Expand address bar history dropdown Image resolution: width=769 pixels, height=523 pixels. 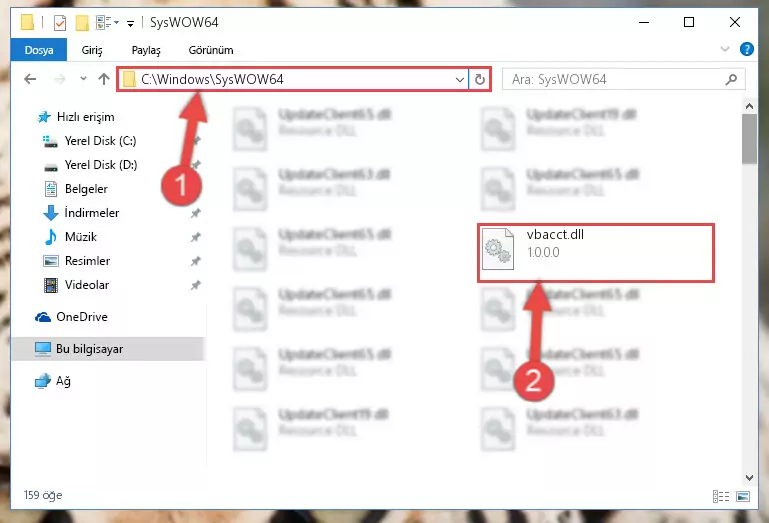(x=460, y=79)
